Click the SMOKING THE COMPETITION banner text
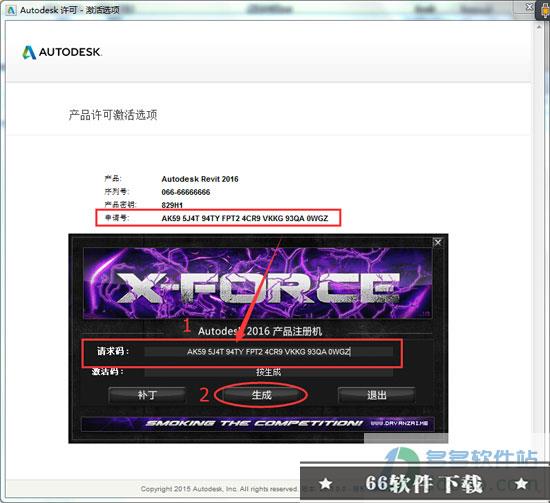 254,423
